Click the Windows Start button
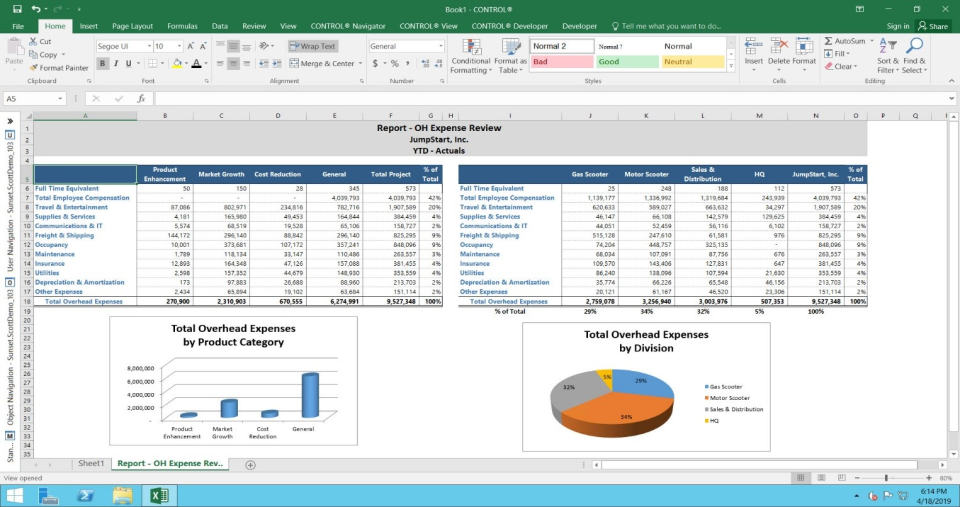The height and width of the screenshot is (507, 960). point(15,494)
